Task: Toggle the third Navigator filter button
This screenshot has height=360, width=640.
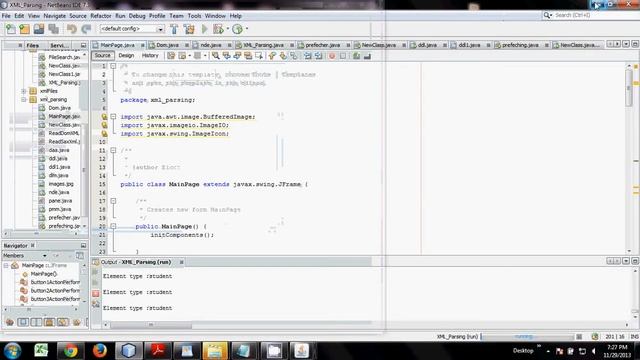Action: click(36, 322)
